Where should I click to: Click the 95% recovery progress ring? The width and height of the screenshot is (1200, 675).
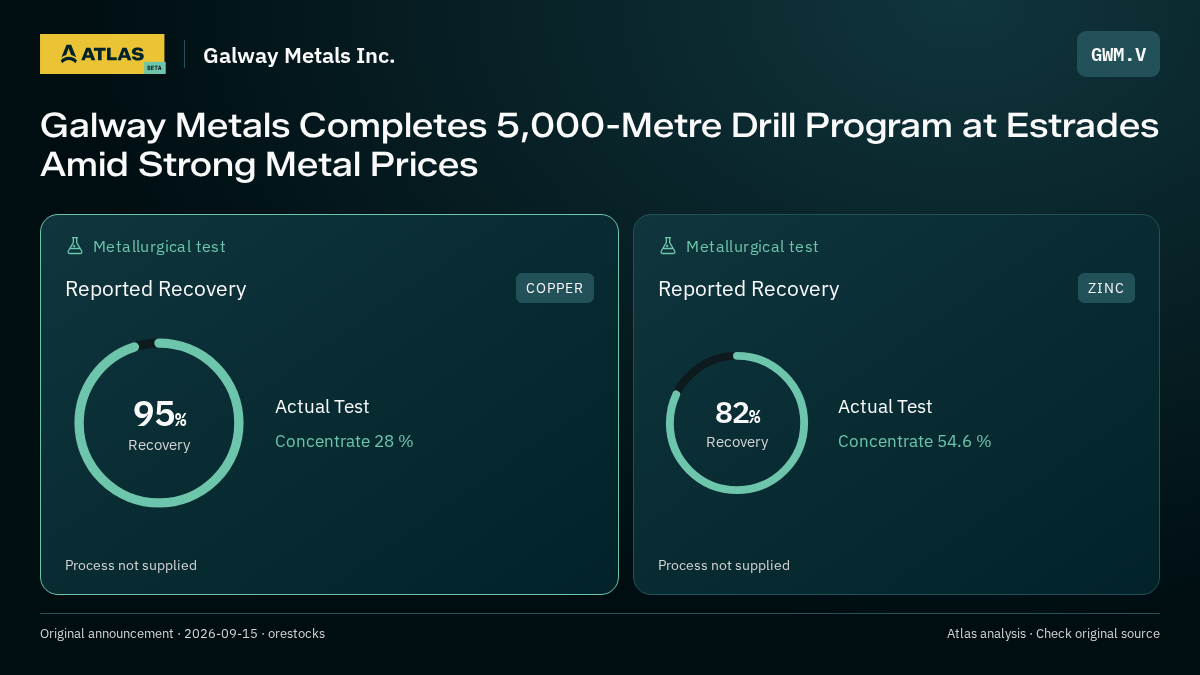(159, 423)
